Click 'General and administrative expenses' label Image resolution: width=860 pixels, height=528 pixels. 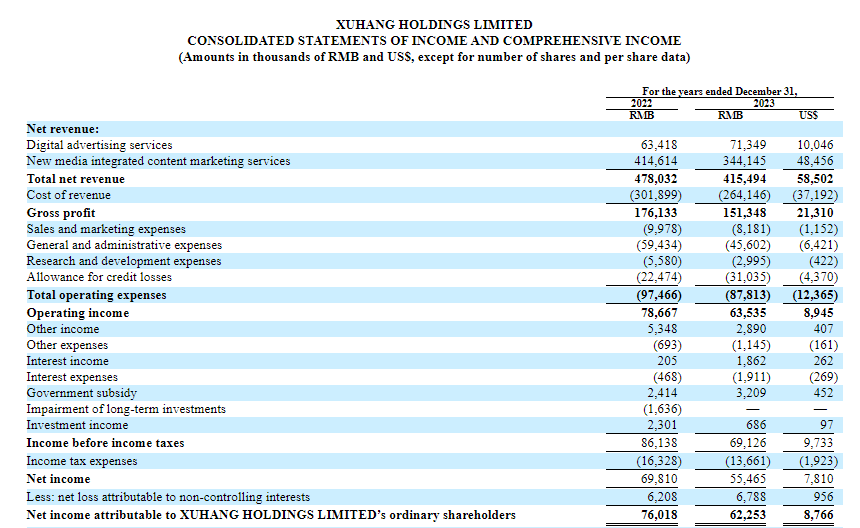(124, 245)
